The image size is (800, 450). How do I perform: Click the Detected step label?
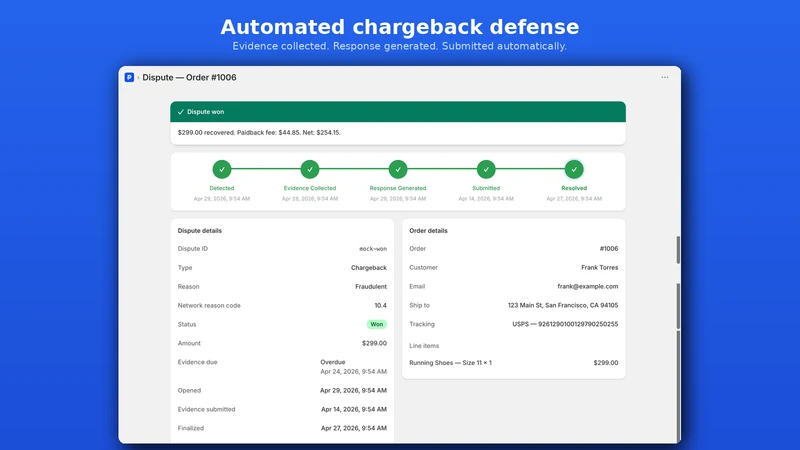222,188
